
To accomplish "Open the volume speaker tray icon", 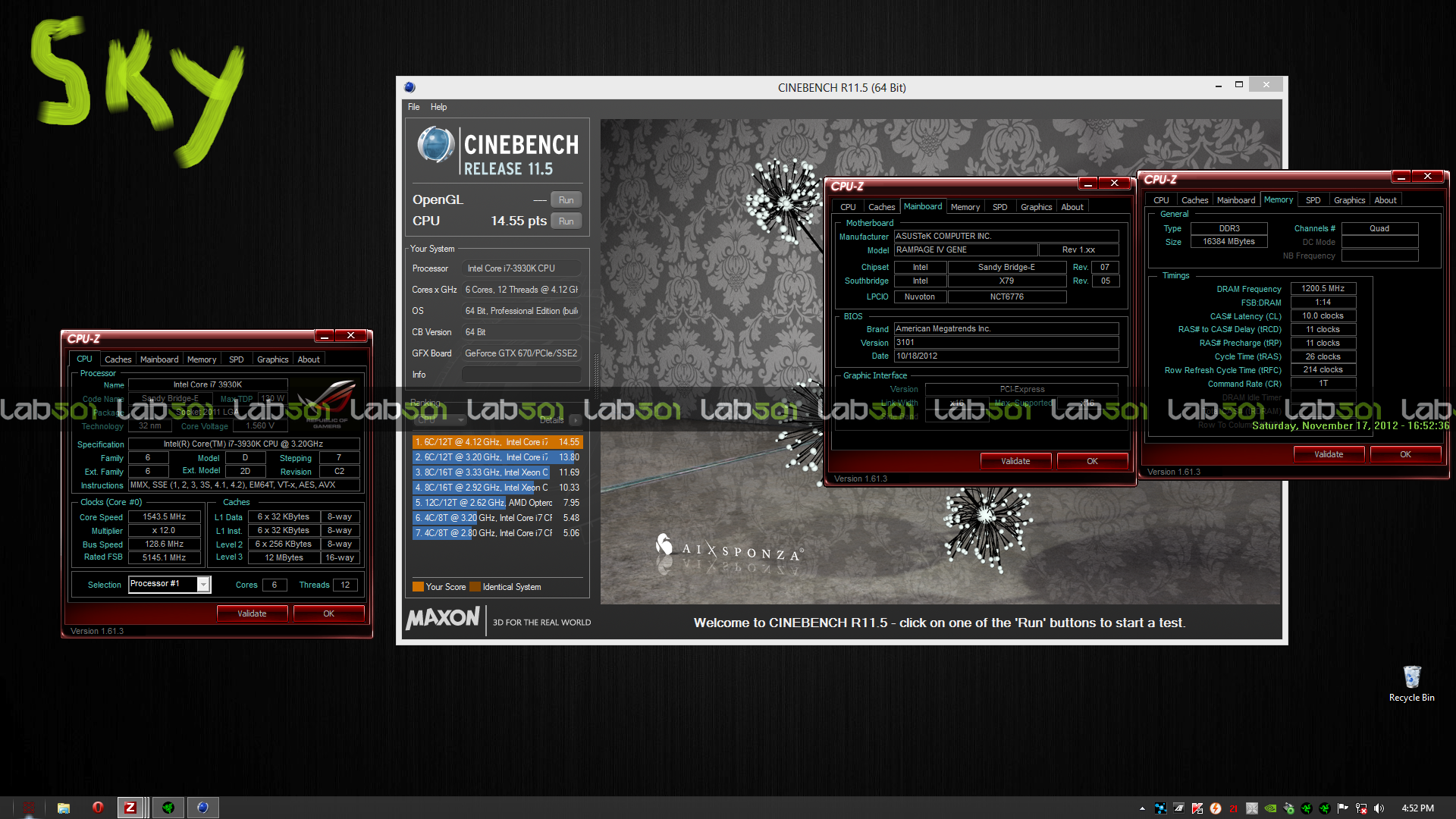I will pos(1379,808).
